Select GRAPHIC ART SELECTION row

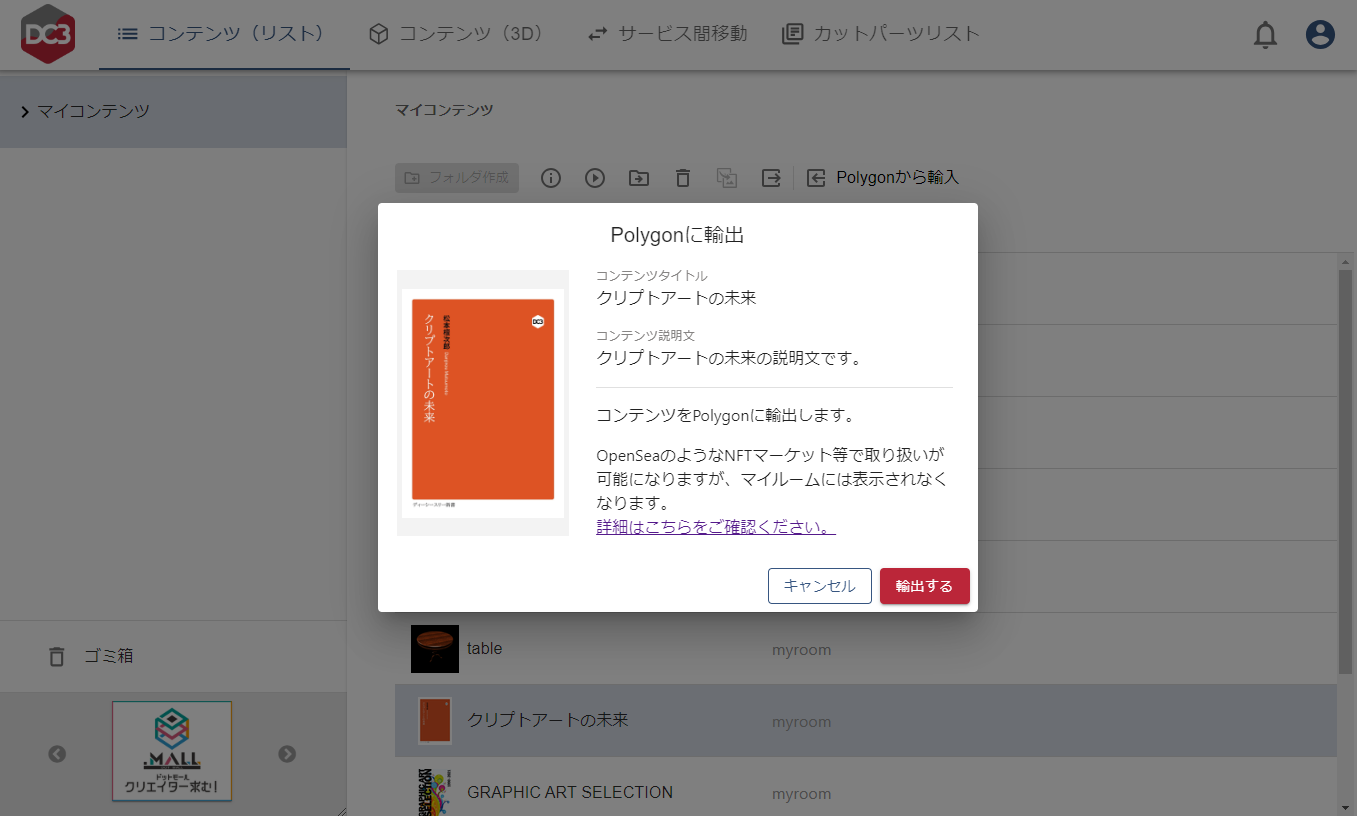click(866, 787)
